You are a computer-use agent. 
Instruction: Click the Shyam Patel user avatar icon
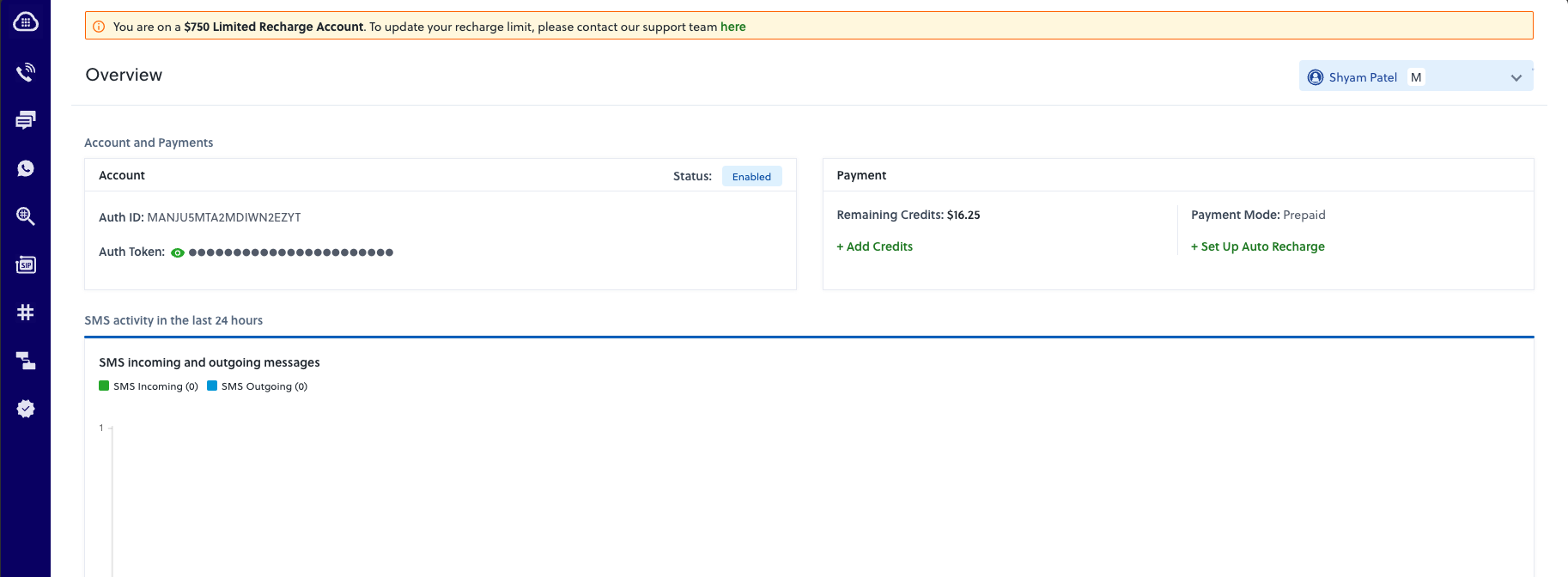[1316, 77]
